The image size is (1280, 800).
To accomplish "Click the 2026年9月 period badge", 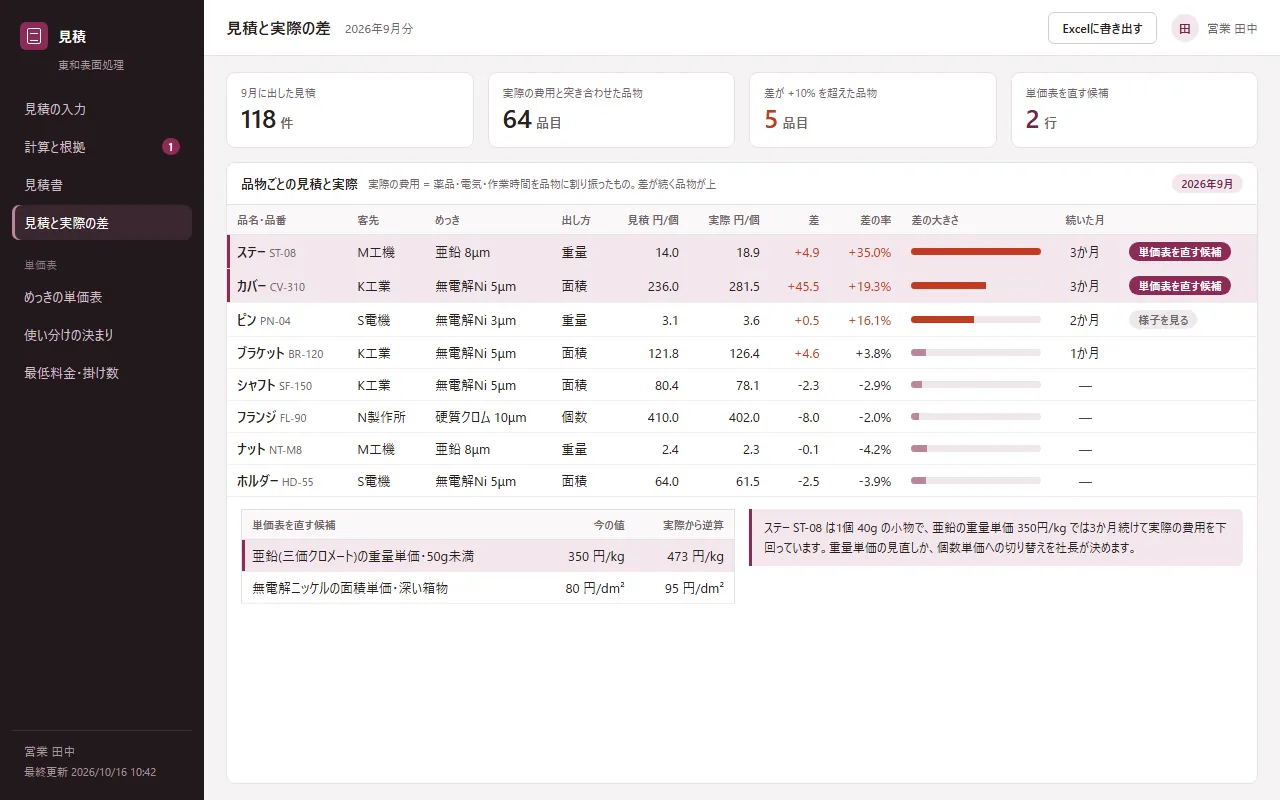I will point(1207,184).
